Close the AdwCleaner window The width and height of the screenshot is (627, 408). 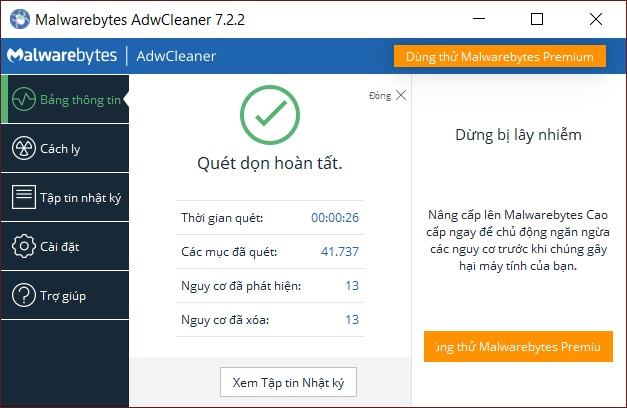point(596,19)
